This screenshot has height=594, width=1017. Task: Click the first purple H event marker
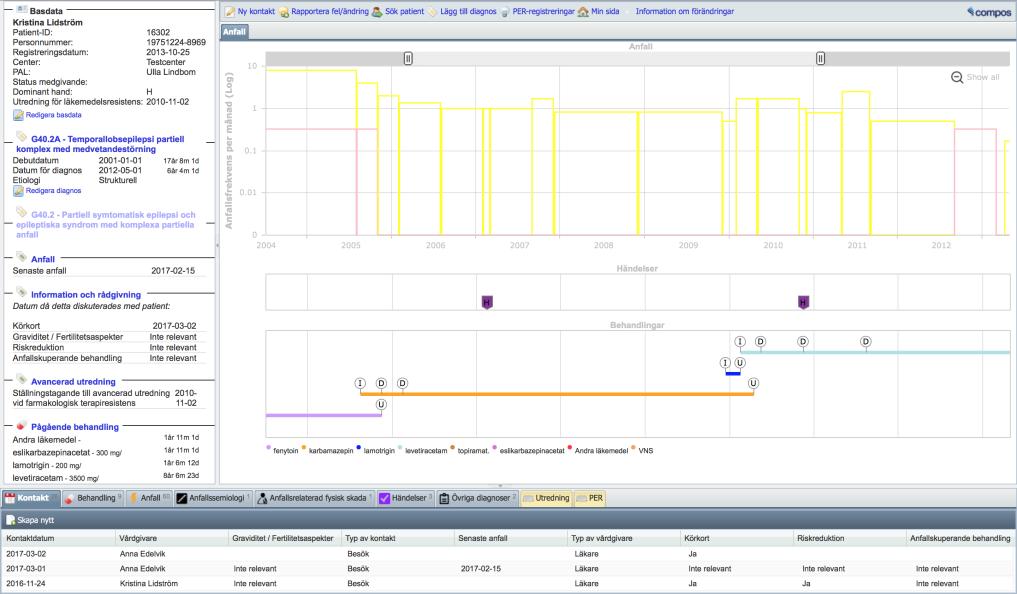[x=487, y=302]
